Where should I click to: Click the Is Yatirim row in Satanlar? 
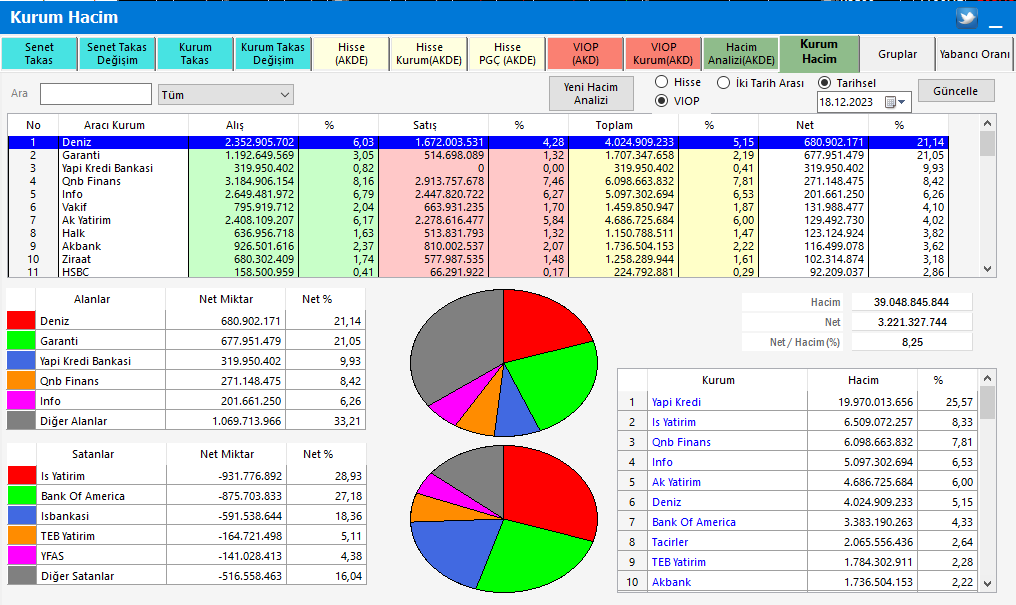[x=187, y=476]
